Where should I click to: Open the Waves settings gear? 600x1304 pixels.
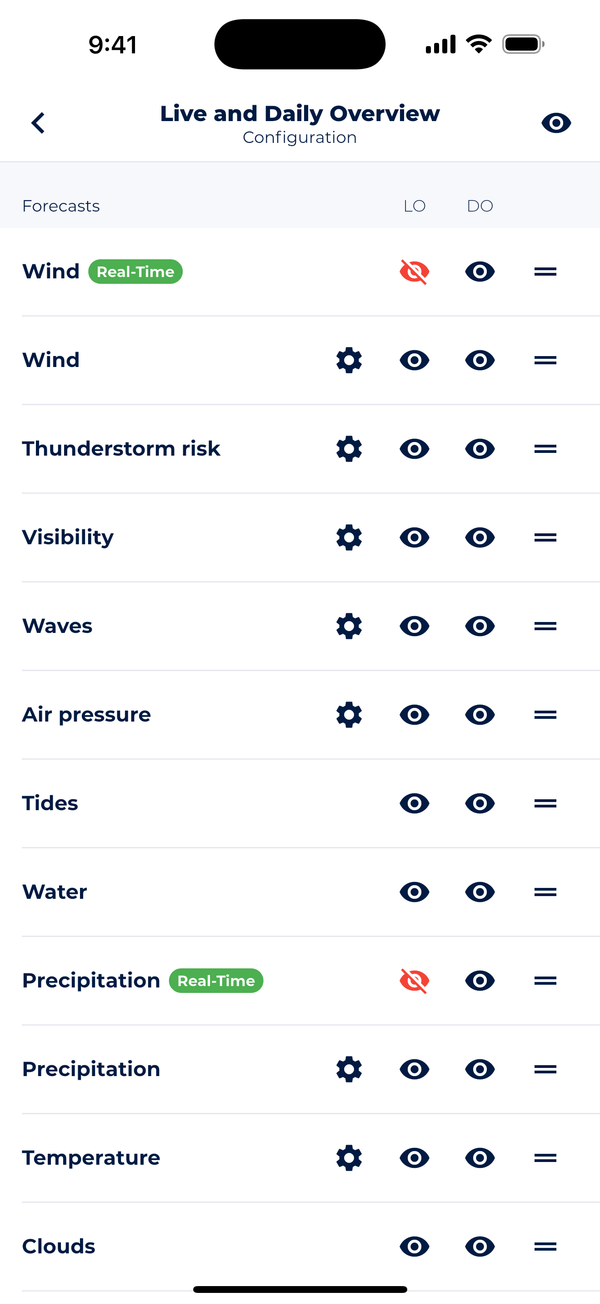click(x=348, y=626)
